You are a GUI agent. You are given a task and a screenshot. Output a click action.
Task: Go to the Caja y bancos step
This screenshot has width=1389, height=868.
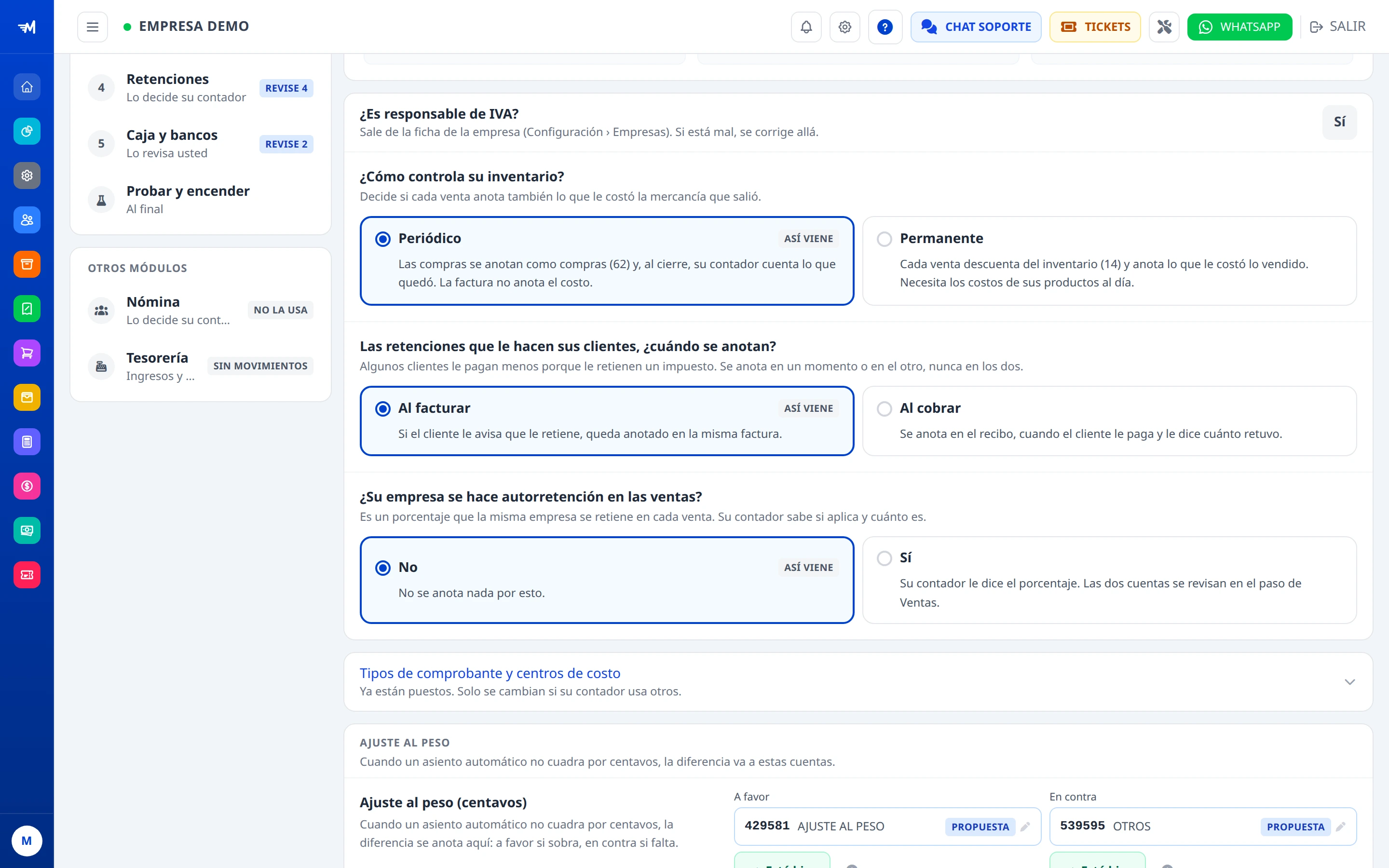tap(200, 144)
